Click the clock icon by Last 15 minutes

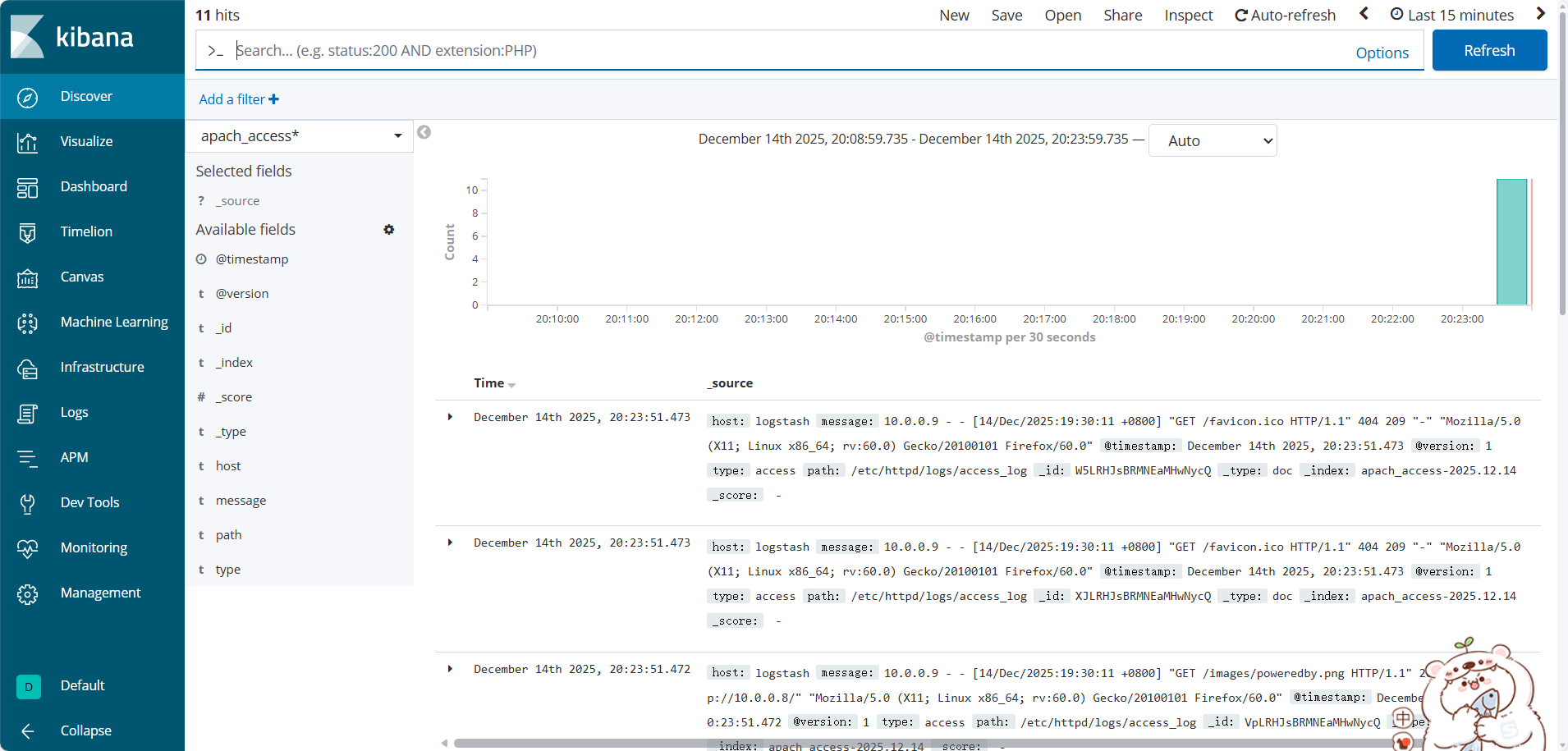1396,14
